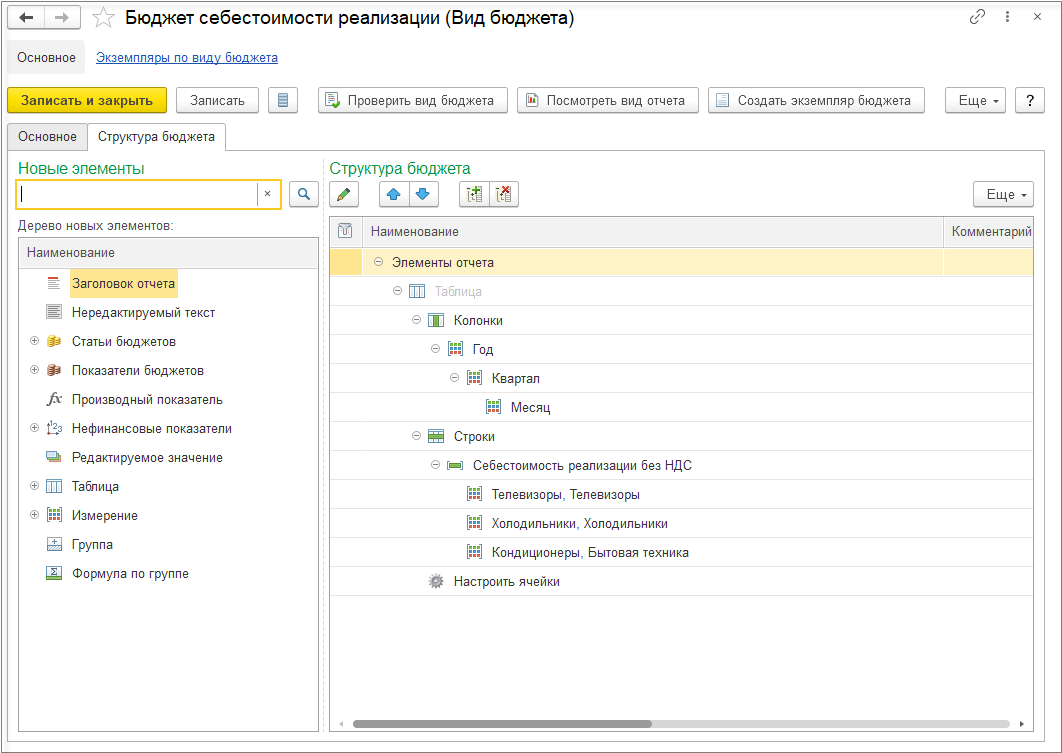Select the Настроить ячейки row
Viewport: 1062px width, 753px height.
[506, 581]
